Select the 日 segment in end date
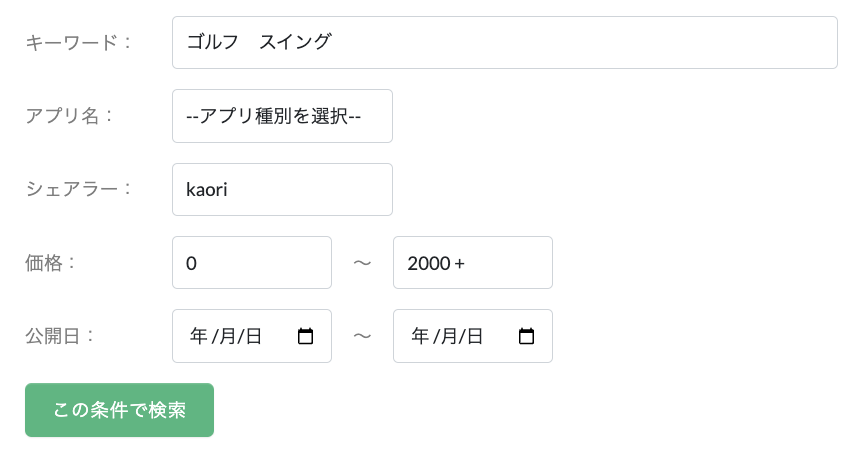The width and height of the screenshot is (858, 454). pyautogui.click(x=475, y=336)
